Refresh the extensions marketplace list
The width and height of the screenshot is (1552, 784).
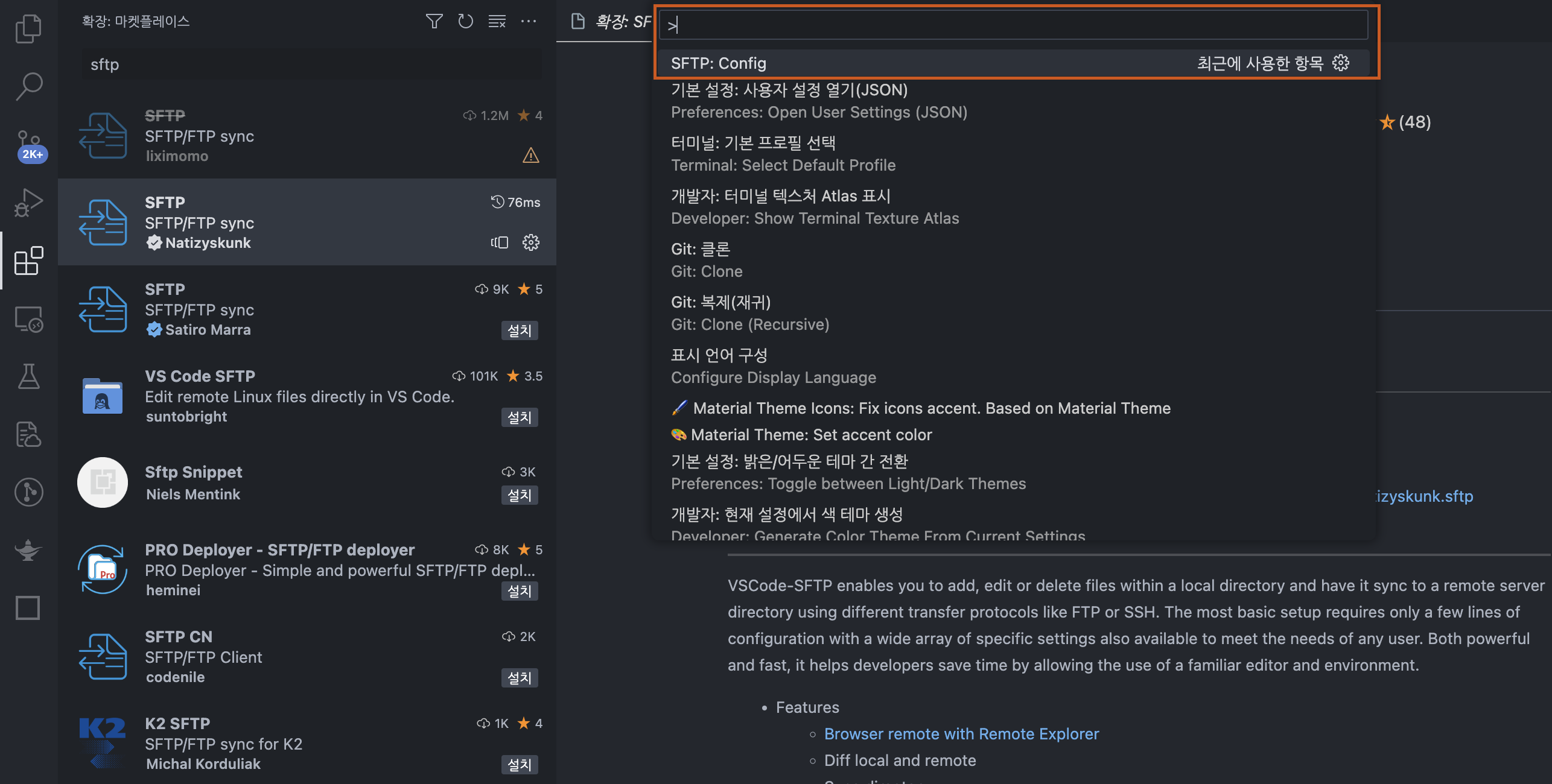pos(465,22)
